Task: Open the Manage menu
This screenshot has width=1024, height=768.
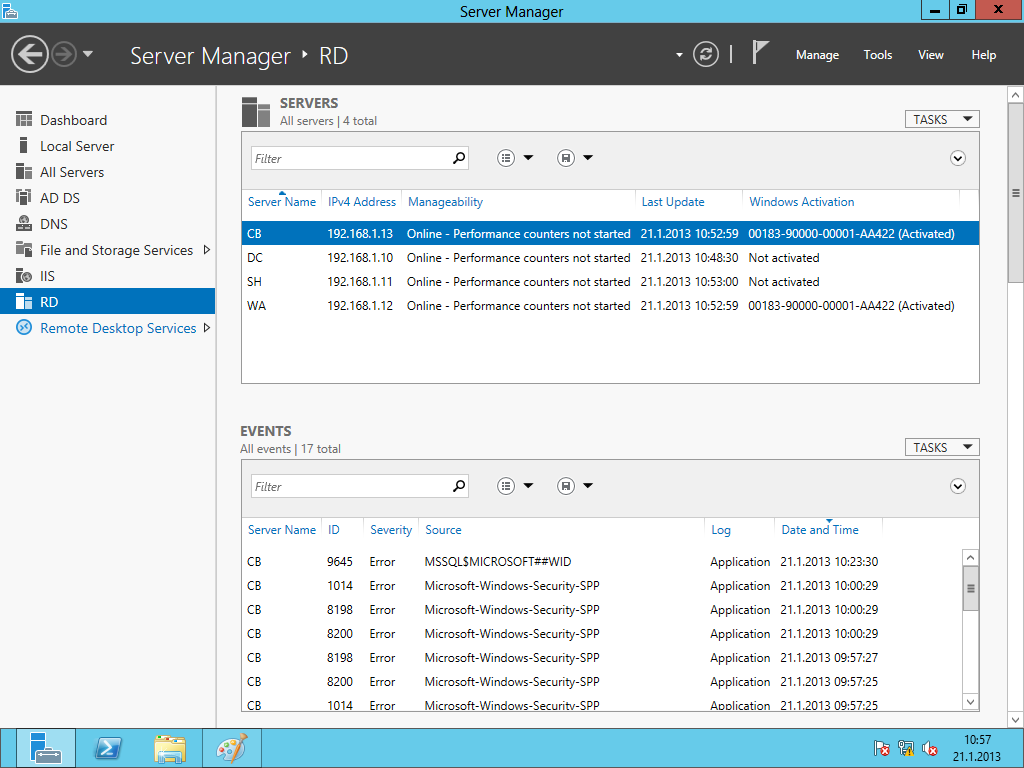Action: pyautogui.click(x=817, y=55)
